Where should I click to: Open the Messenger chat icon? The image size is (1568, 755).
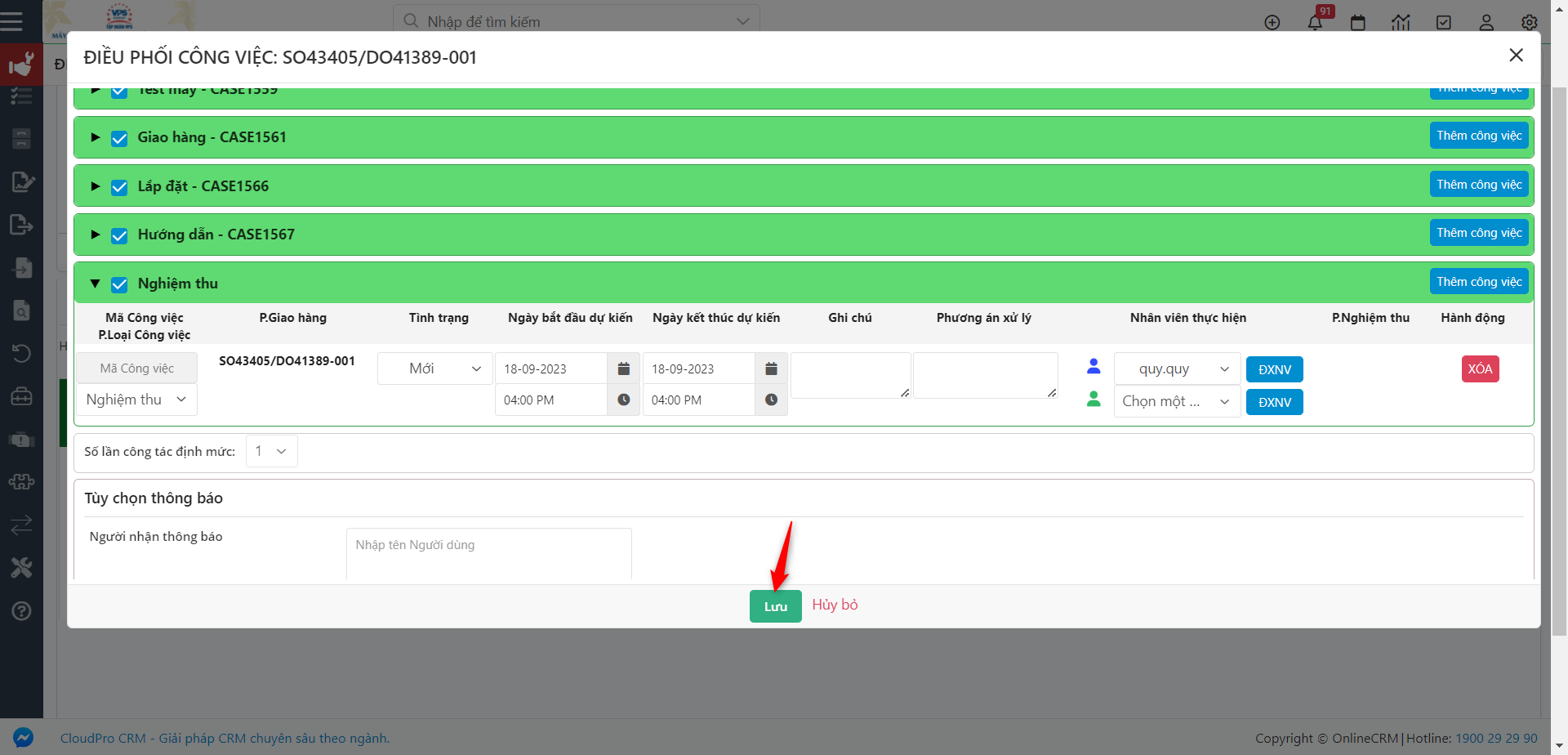point(23,737)
